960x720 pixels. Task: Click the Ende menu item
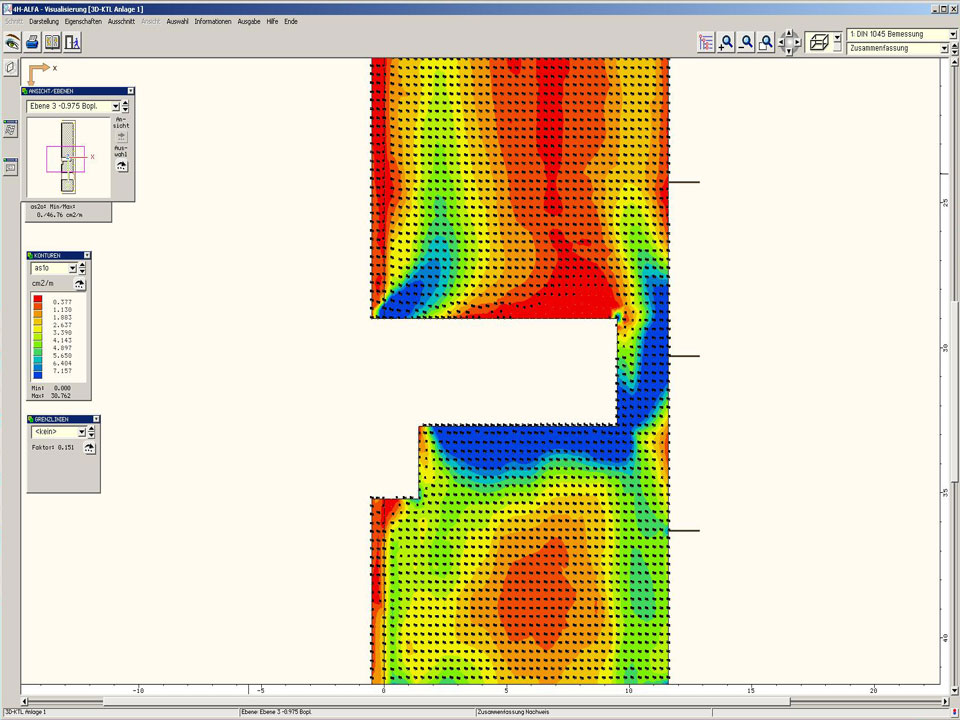tap(290, 21)
